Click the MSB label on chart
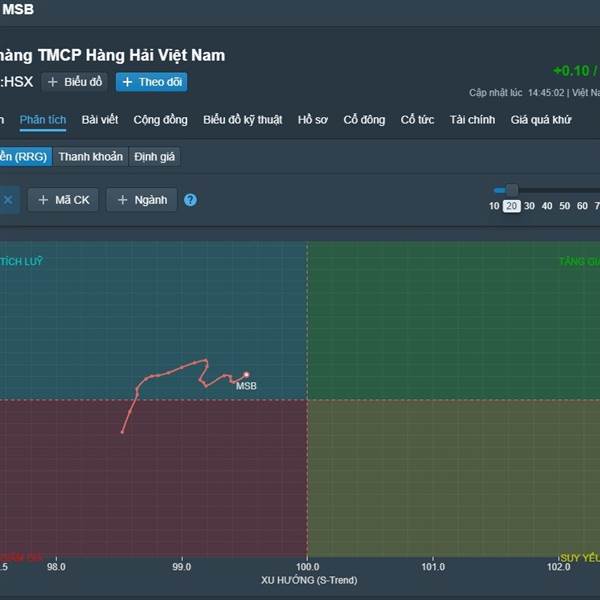Image resolution: width=600 pixels, height=600 pixels. [246, 386]
